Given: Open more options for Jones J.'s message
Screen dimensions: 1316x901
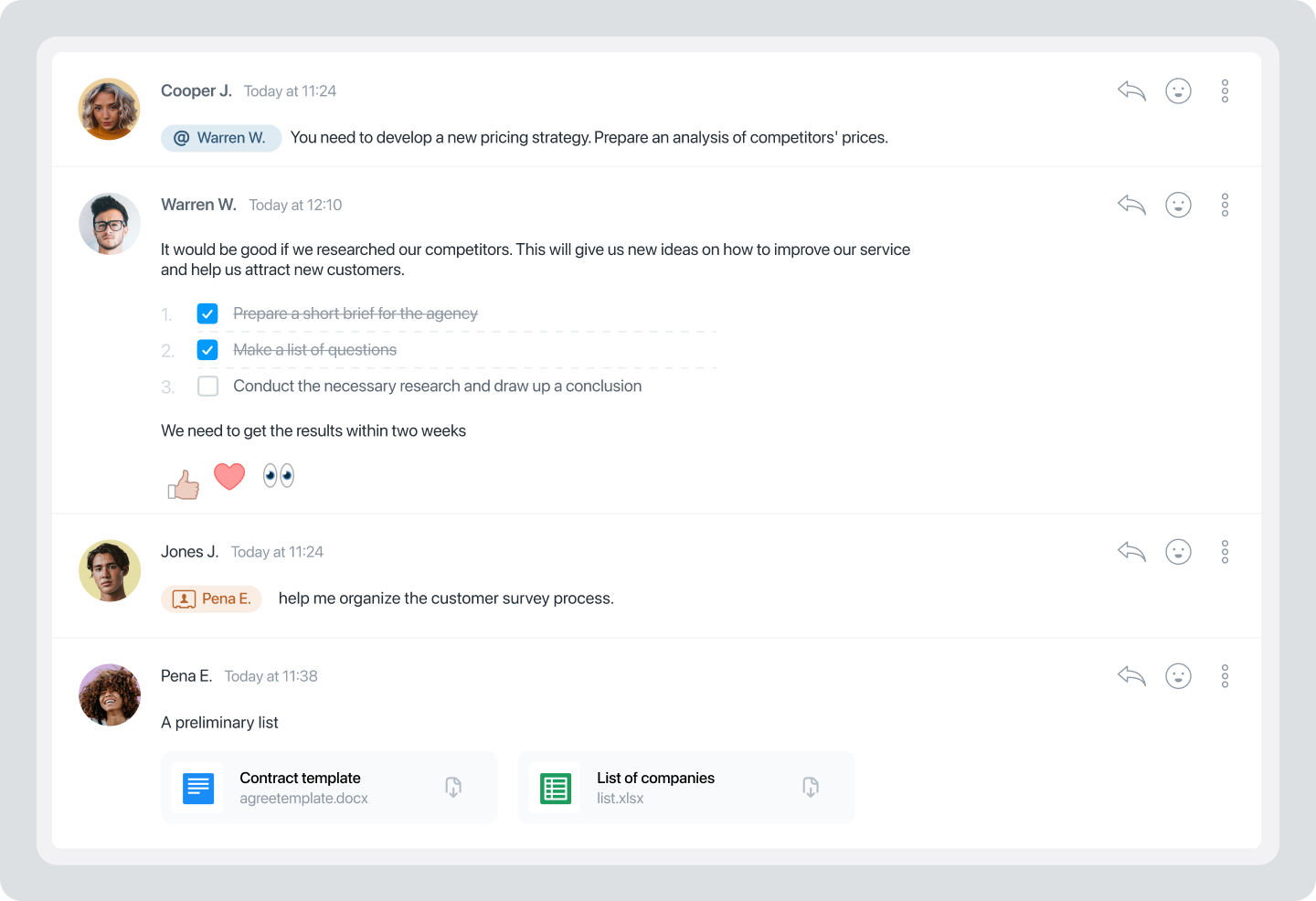Looking at the screenshot, I should 1225,552.
